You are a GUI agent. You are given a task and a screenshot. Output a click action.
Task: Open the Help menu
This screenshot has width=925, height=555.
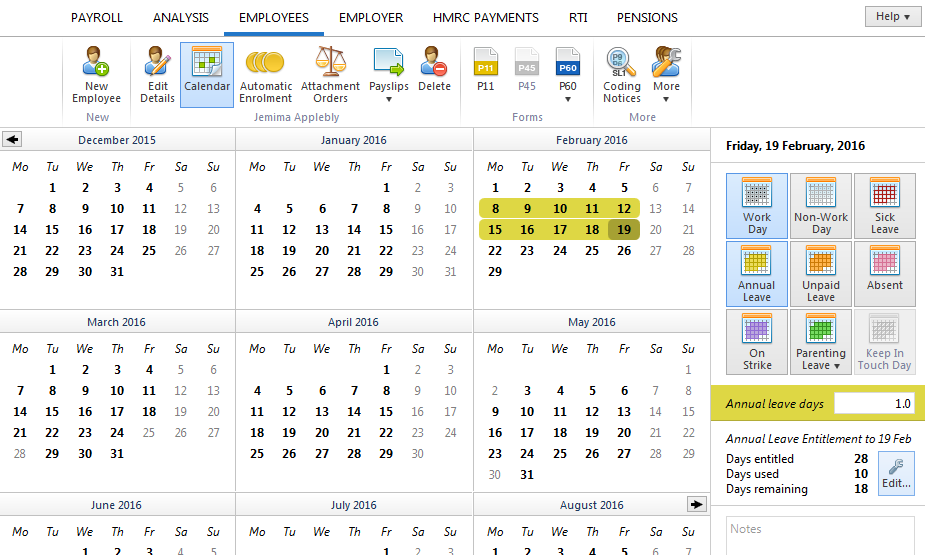pos(893,17)
